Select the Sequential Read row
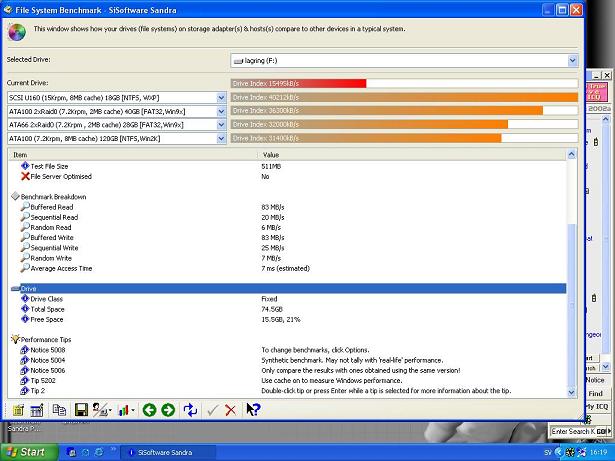This screenshot has height=461, width=615. (288, 217)
